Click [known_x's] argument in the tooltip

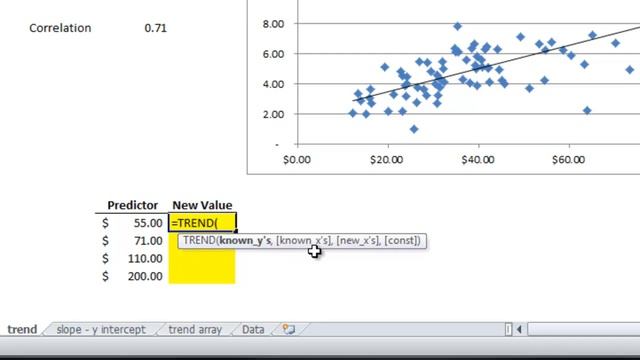(x=304, y=240)
